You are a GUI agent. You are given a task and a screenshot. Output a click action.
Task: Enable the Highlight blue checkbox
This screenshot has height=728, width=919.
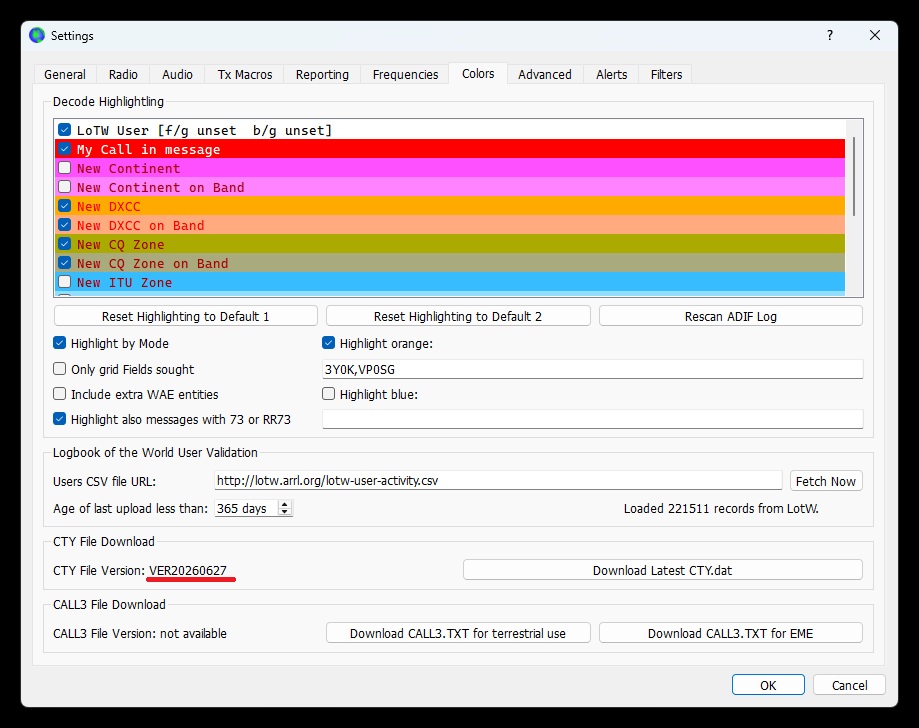pyautogui.click(x=328, y=394)
